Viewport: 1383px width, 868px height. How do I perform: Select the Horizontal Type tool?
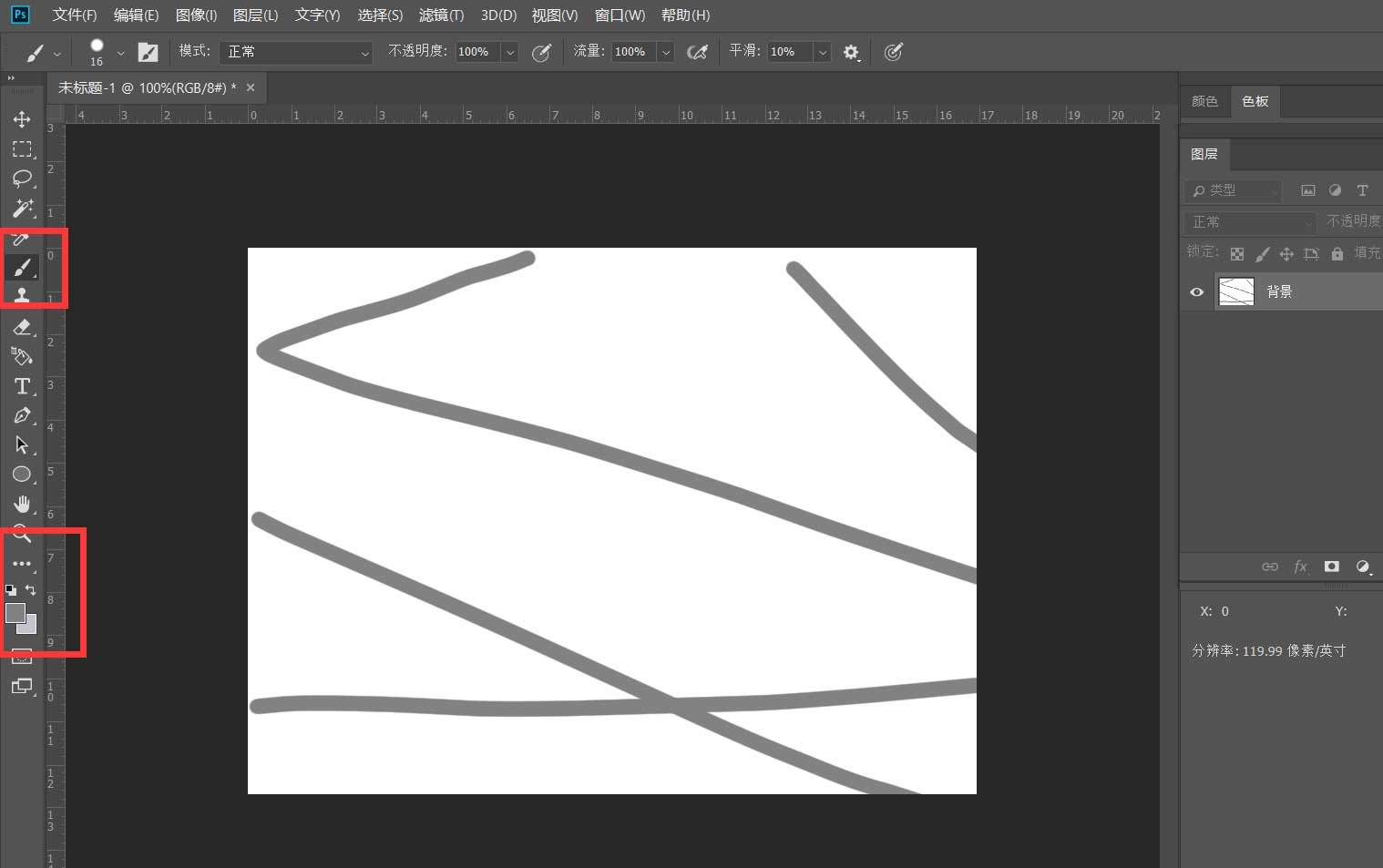click(x=22, y=386)
